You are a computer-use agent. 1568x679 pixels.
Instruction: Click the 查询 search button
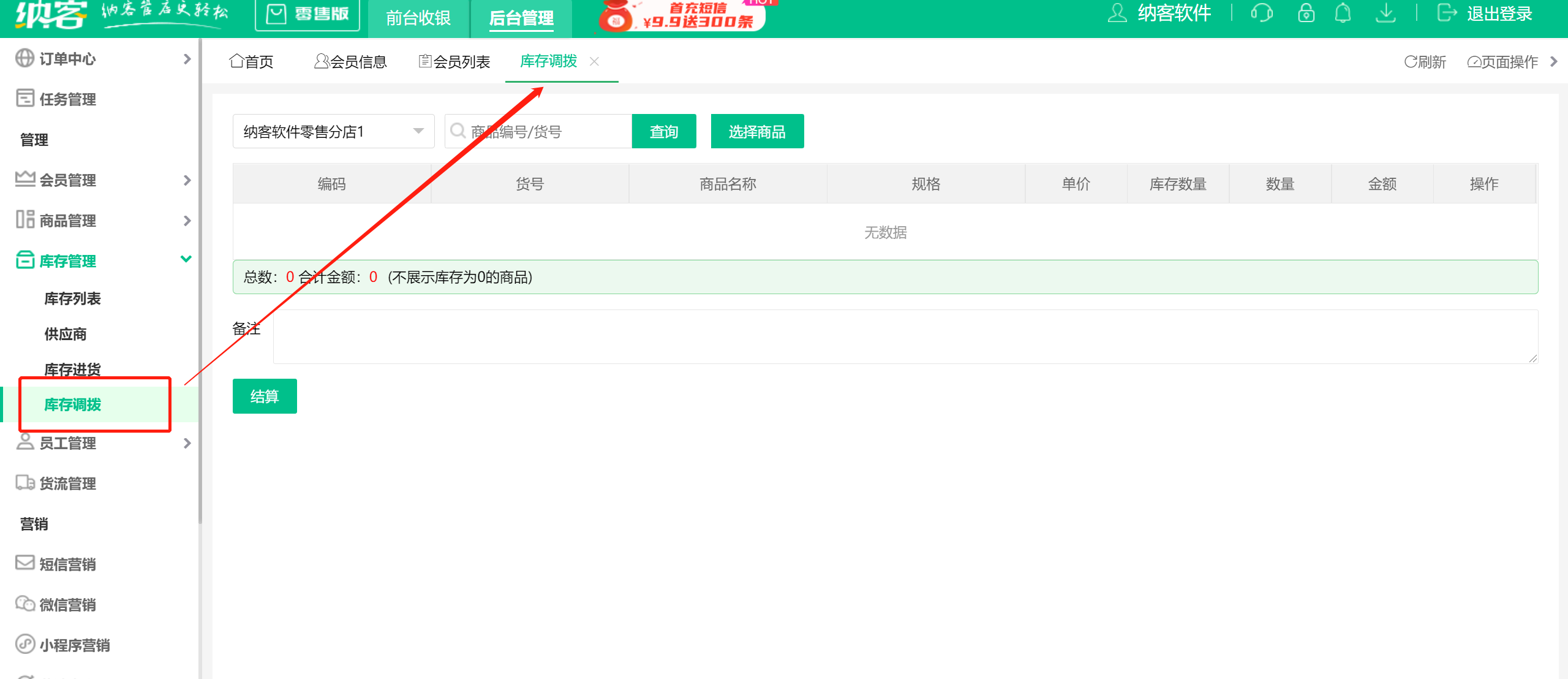[x=663, y=131]
